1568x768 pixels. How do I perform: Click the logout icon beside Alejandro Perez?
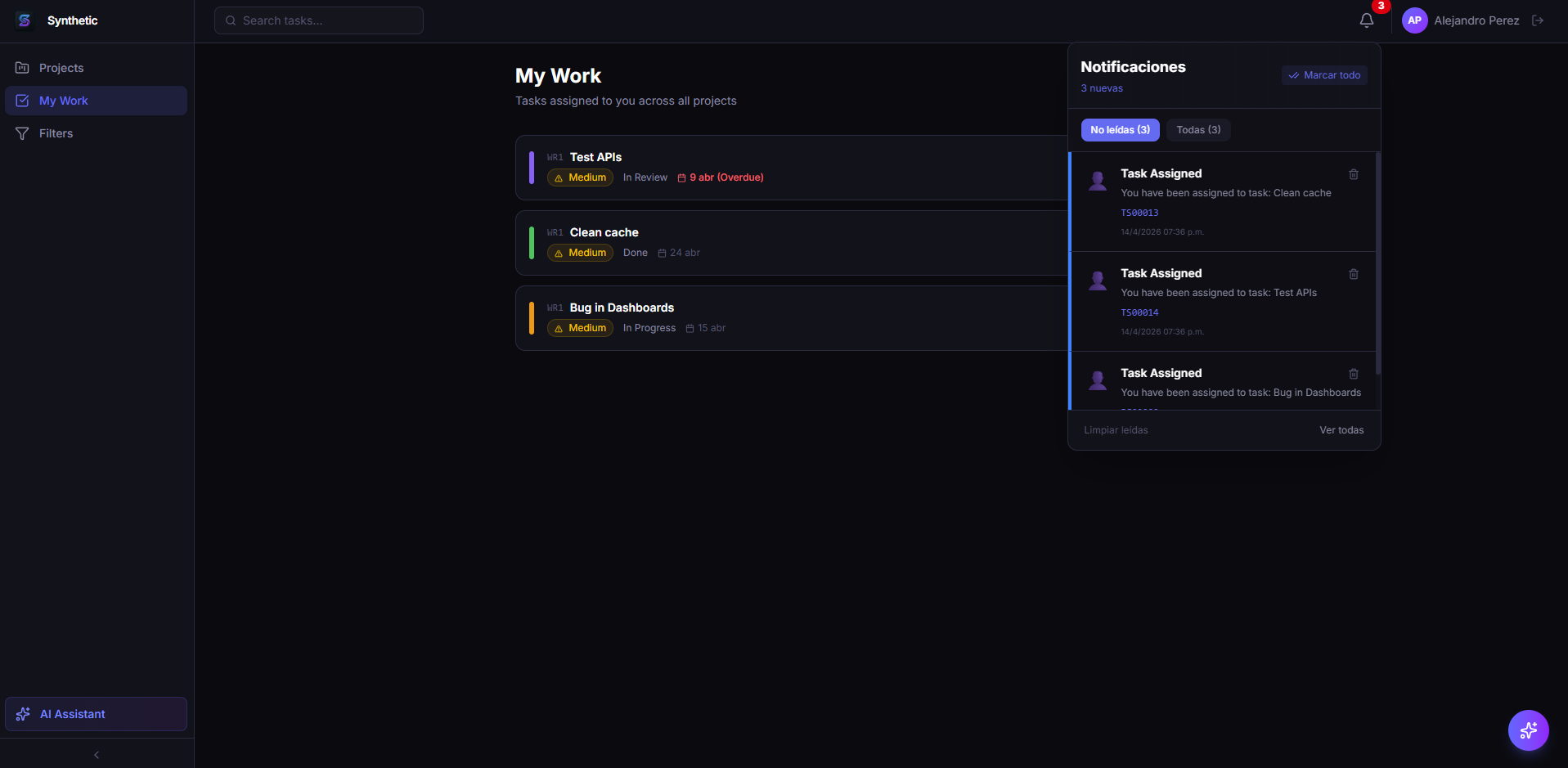1538,20
